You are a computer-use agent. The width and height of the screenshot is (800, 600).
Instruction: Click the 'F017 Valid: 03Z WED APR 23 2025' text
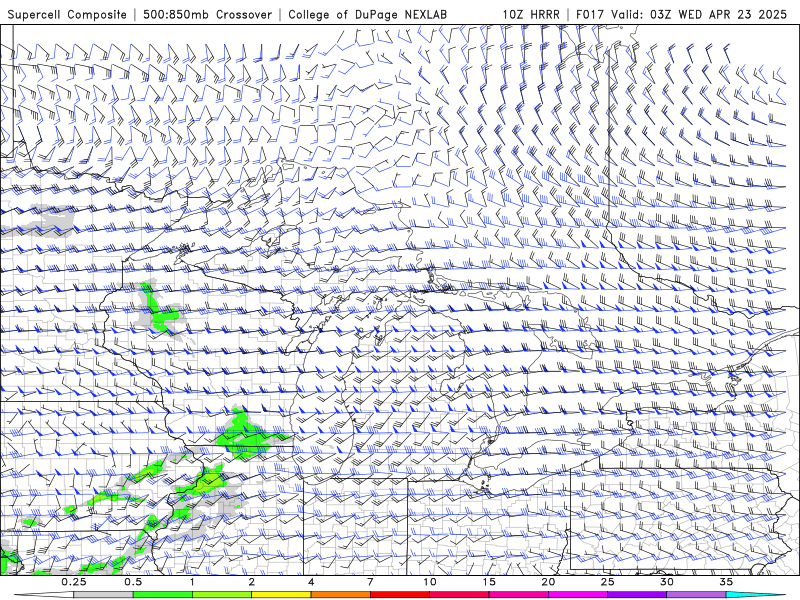point(682,15)
